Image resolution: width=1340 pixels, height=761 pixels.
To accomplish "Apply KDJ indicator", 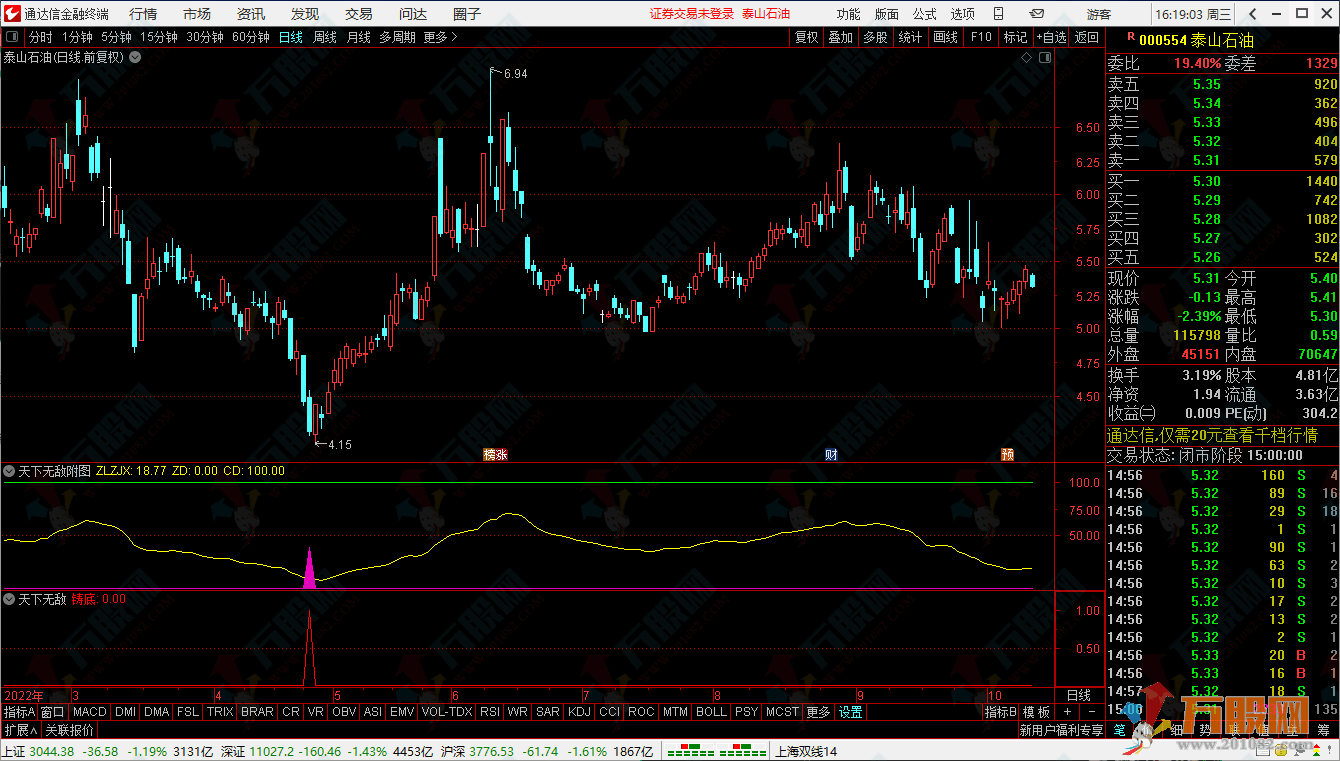I will click(x=578, y=712).
